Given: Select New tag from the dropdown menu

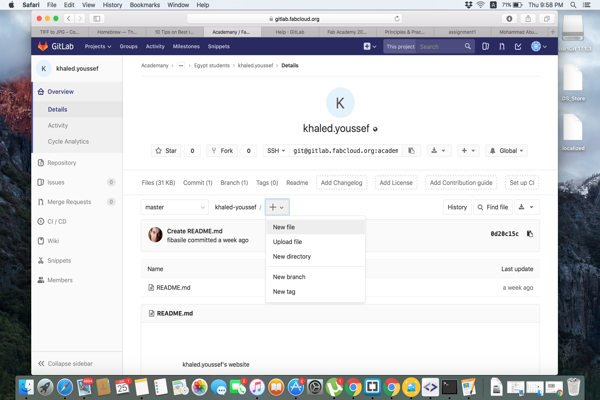Looking at the screenshot, I should coord(315,292).
